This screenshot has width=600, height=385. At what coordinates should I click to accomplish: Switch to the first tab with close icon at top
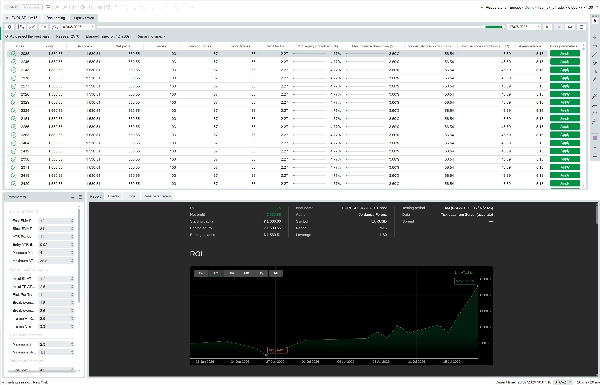[x=22, y=18]
